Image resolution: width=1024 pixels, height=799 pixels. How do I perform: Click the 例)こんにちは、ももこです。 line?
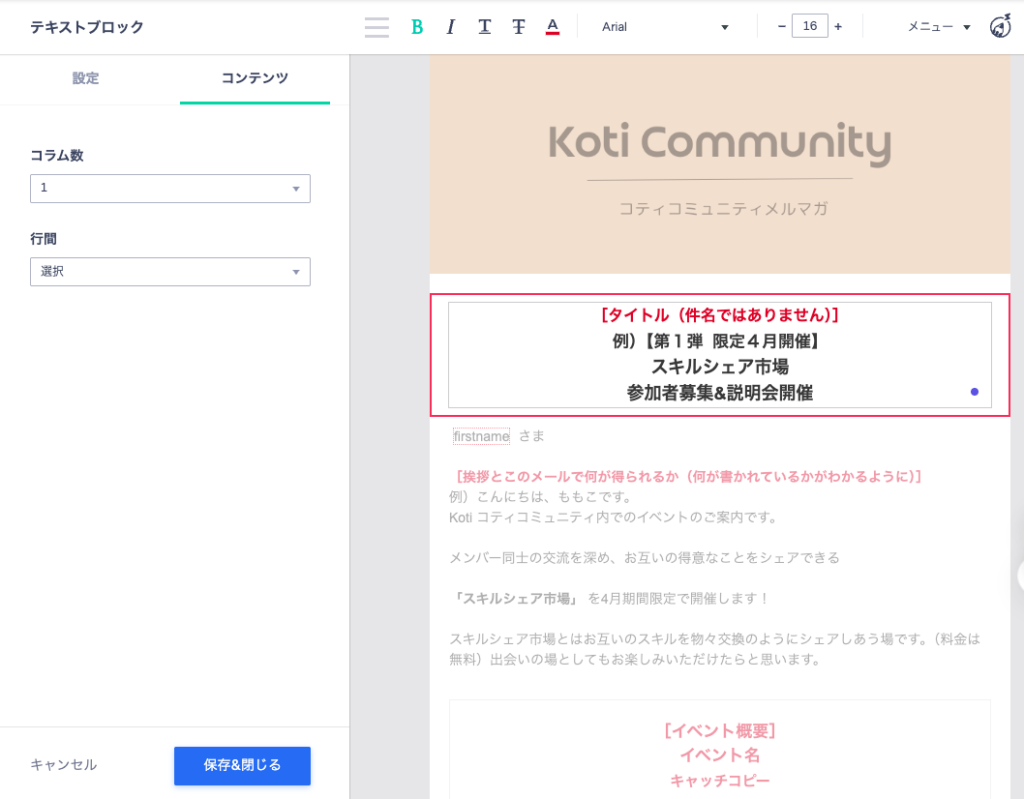tap(541, 497)
